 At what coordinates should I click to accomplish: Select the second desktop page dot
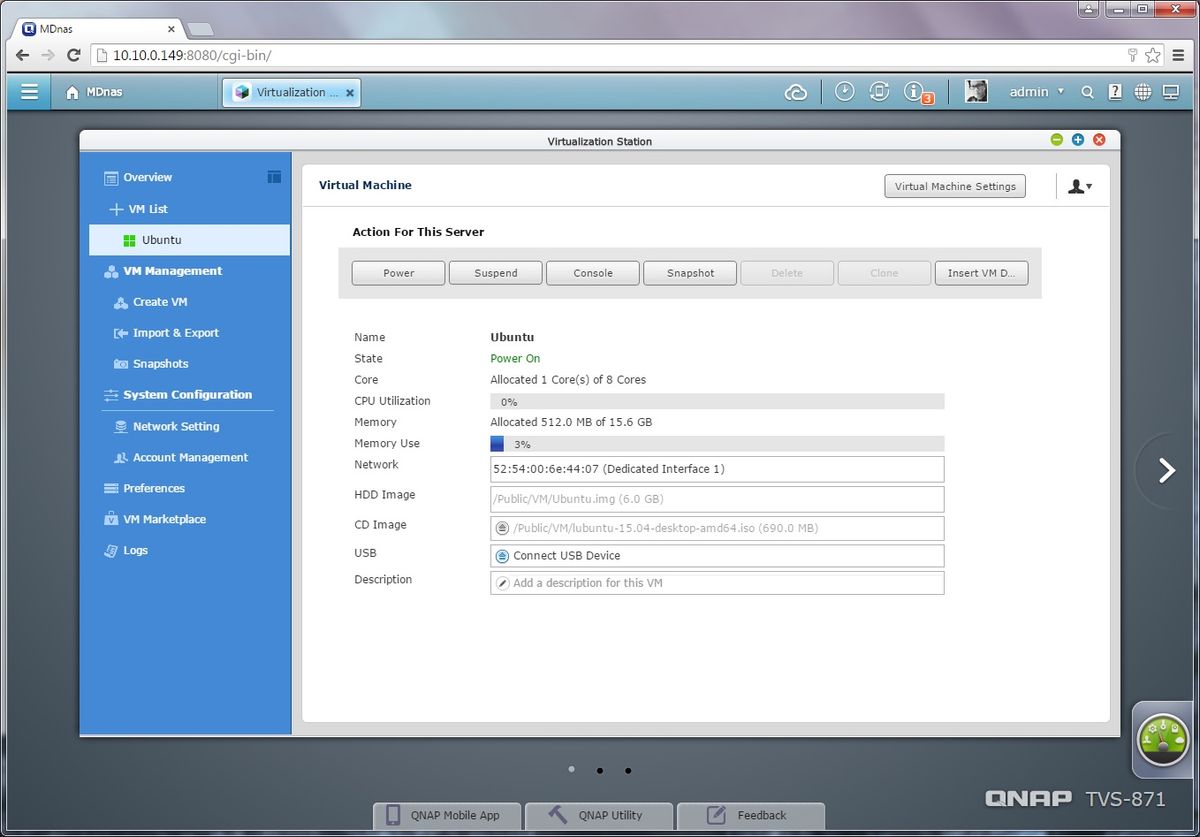pos(599,771)
